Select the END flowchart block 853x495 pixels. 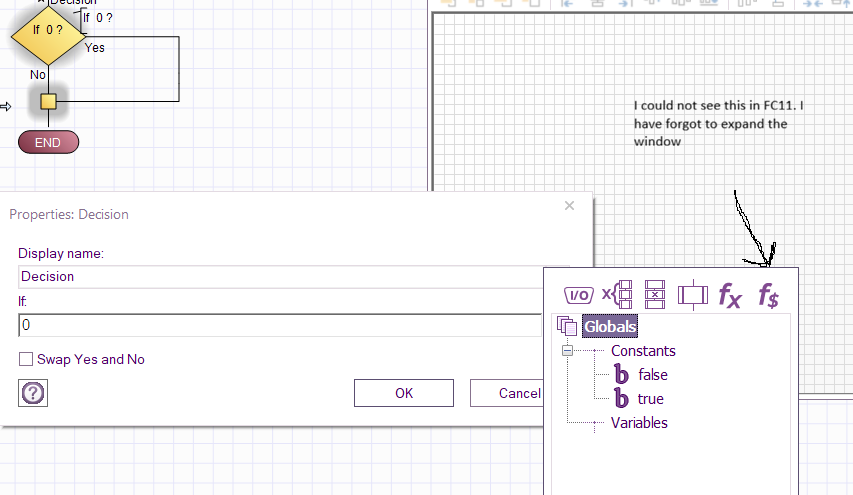coord(48,142)
